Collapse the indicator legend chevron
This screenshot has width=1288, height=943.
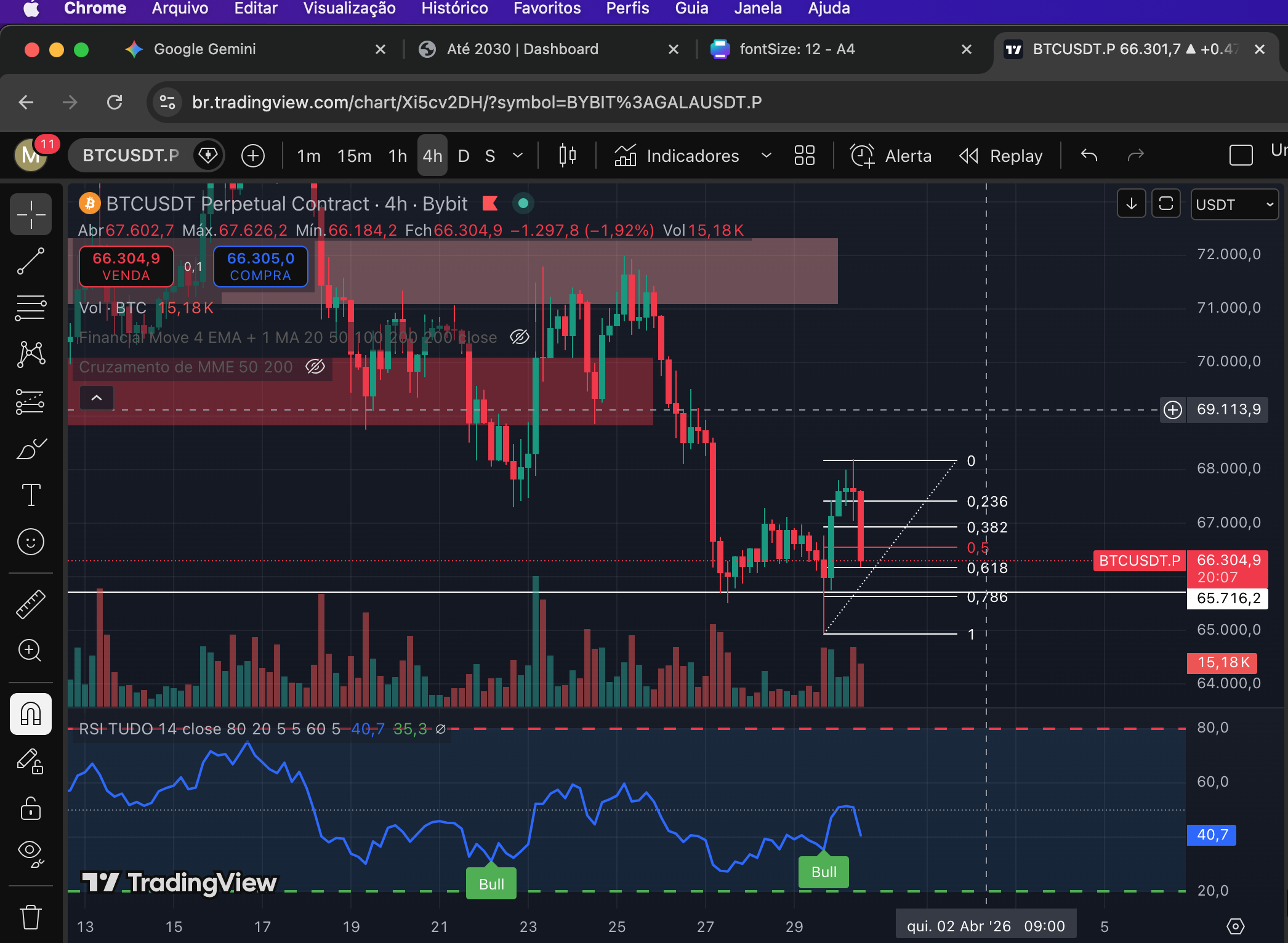coord(97,398)
